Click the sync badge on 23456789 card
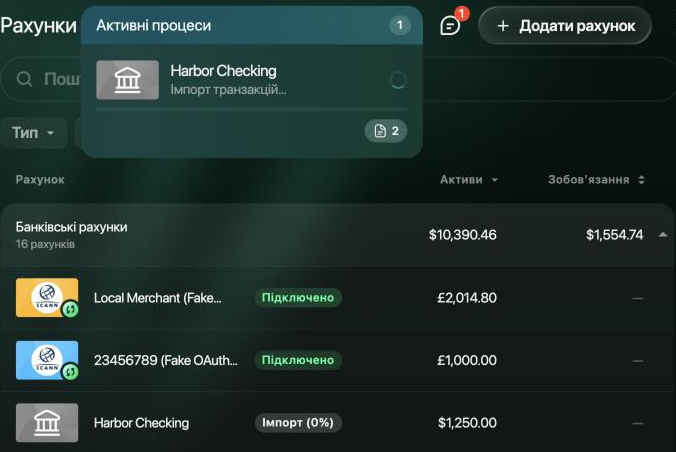 point(70,372)
